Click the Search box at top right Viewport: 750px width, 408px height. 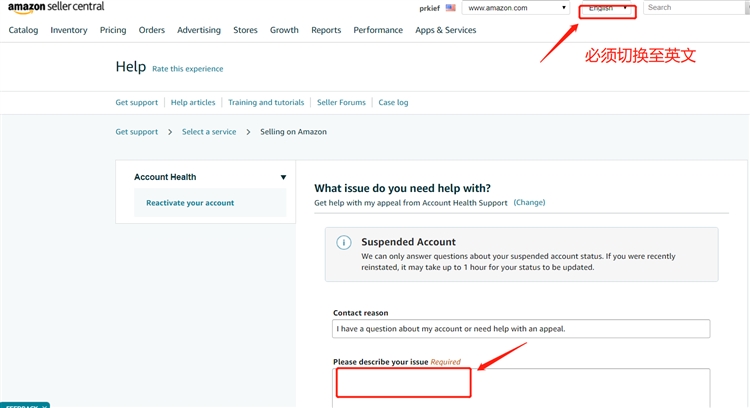(x=695, y=8)
